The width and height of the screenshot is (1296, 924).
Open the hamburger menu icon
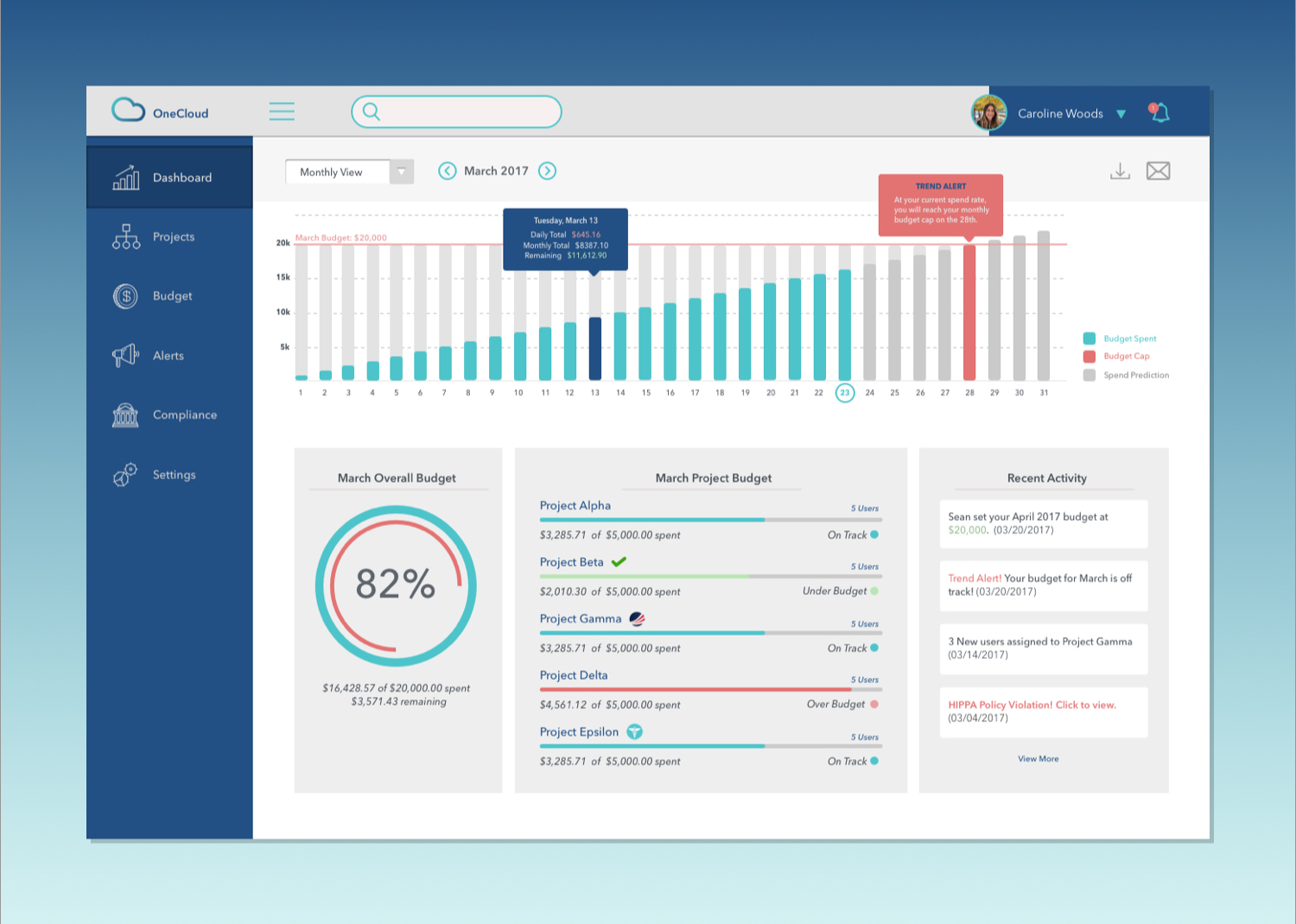[282, 111]
